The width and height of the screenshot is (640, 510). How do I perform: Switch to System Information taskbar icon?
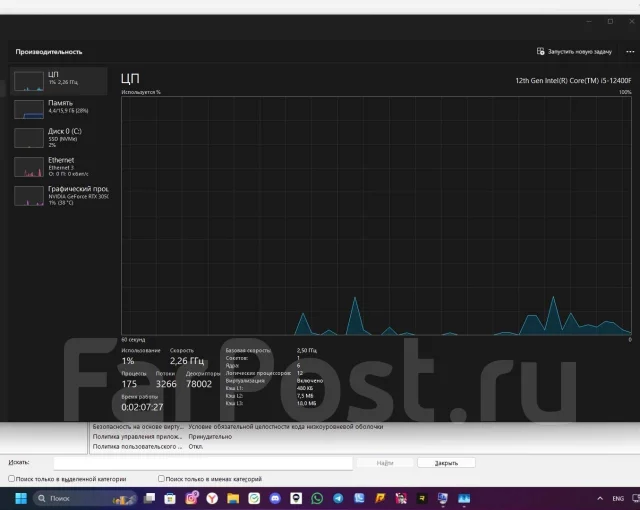(x=443, y=498)
